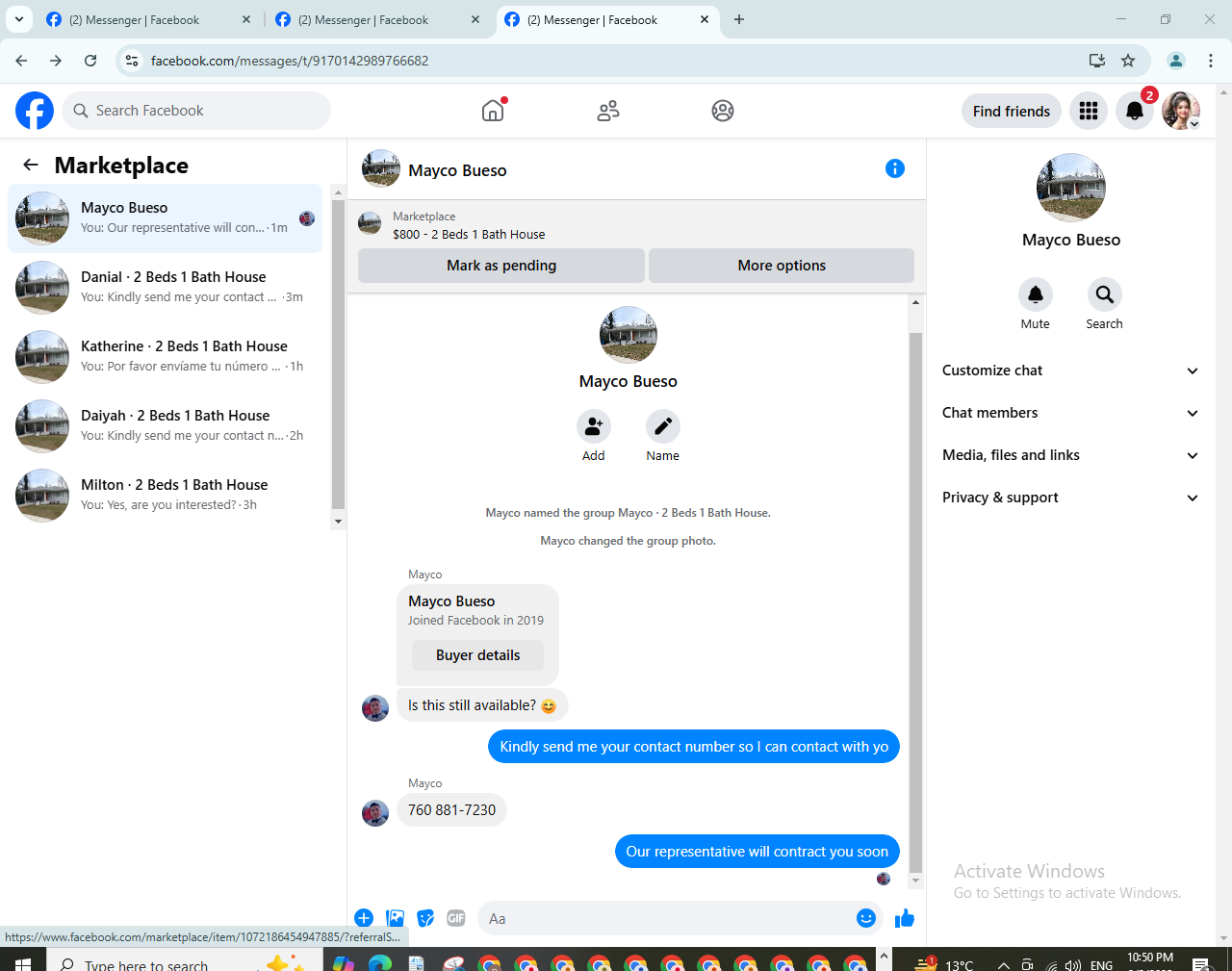
Task: Open the notifications bell
Action: tap(1135, 111)
